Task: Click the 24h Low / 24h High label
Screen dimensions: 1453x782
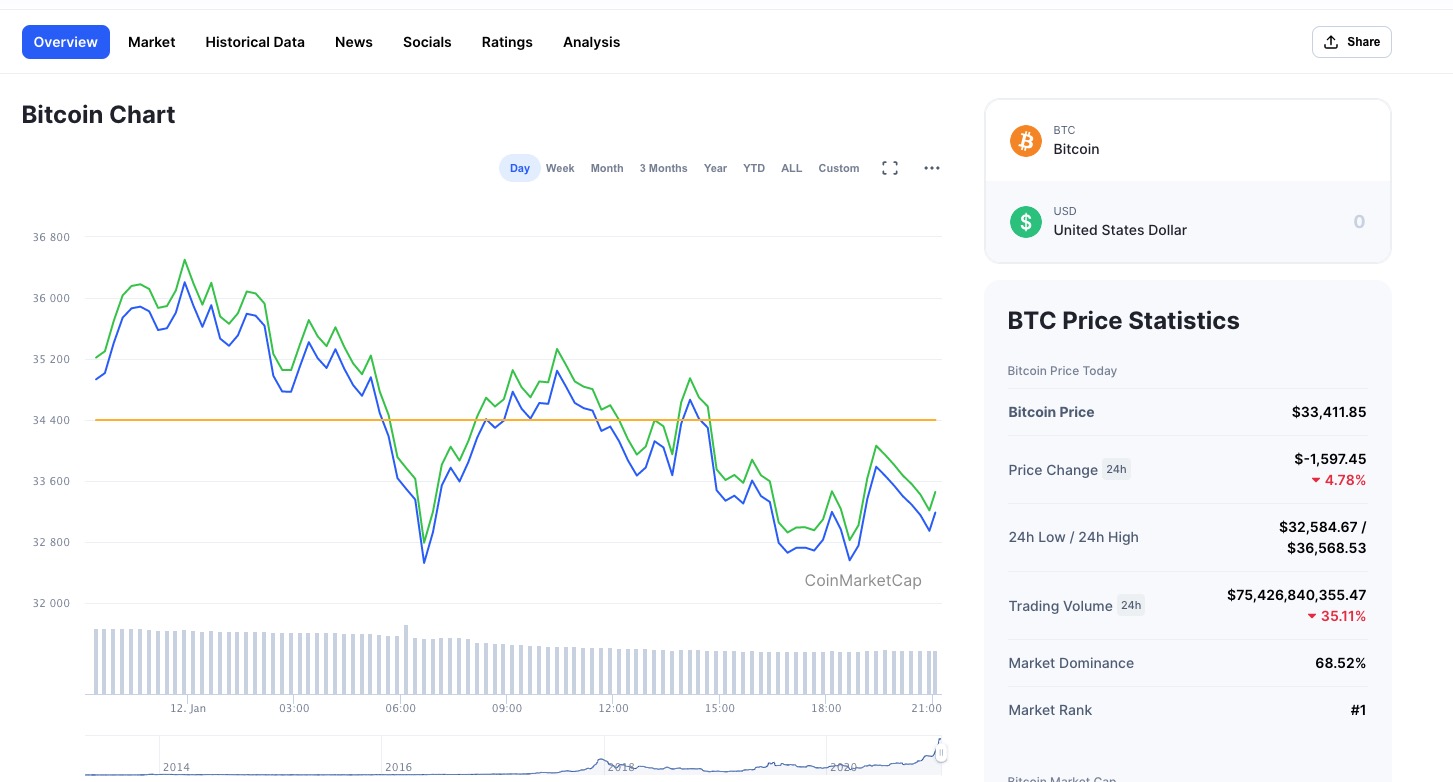Action: coord(1073,537)
